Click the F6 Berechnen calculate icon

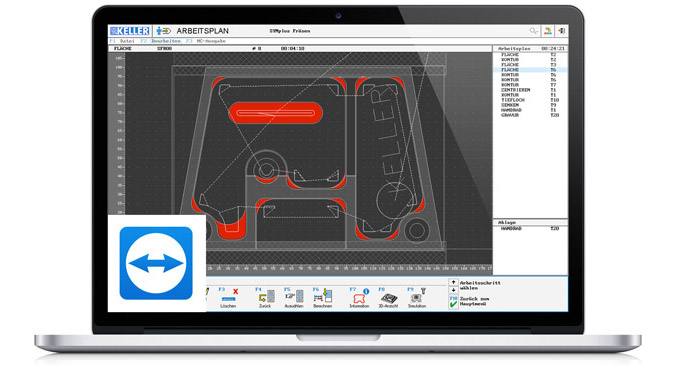coord(323,297)
